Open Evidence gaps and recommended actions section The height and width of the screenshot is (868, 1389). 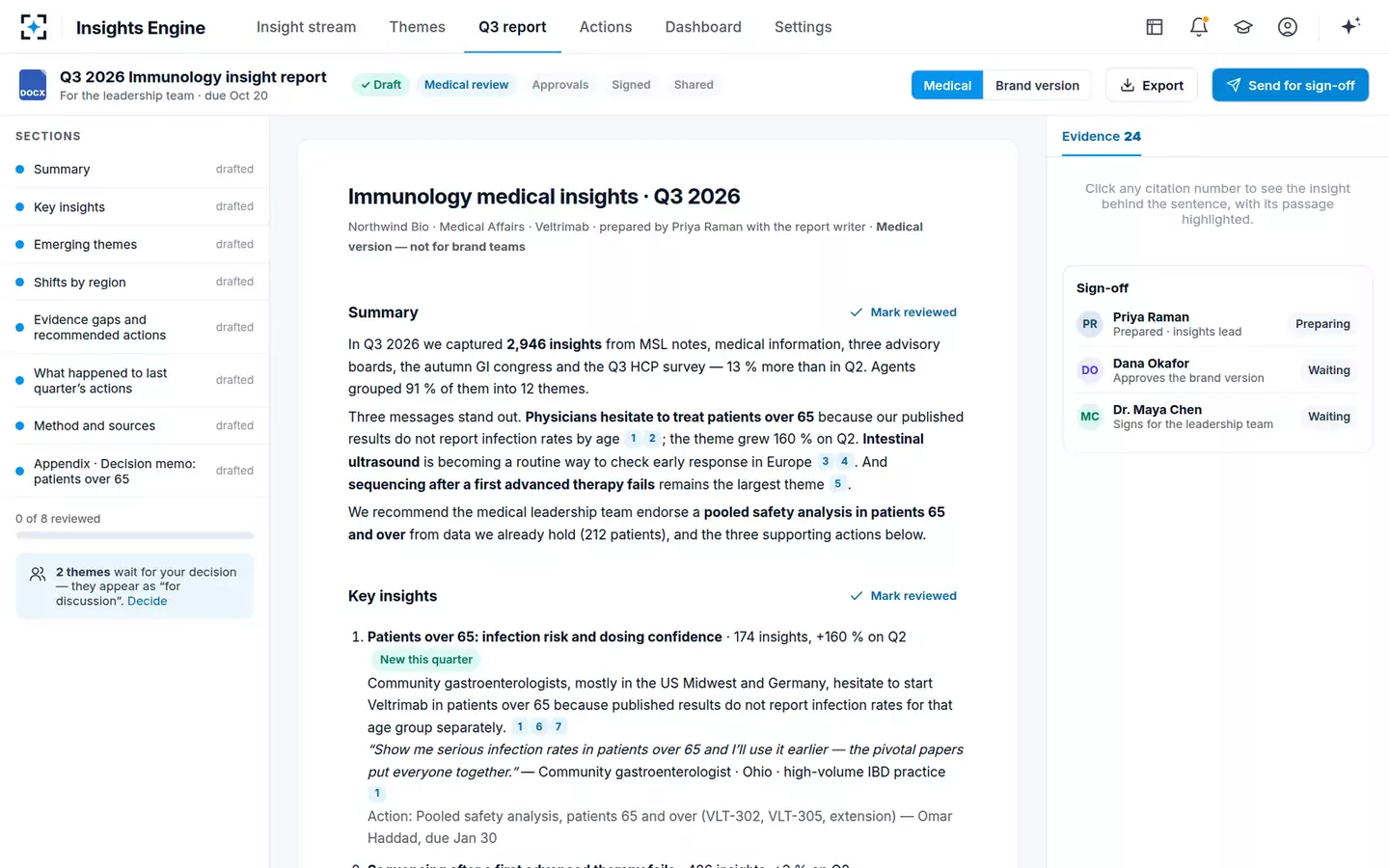(135, 327)
